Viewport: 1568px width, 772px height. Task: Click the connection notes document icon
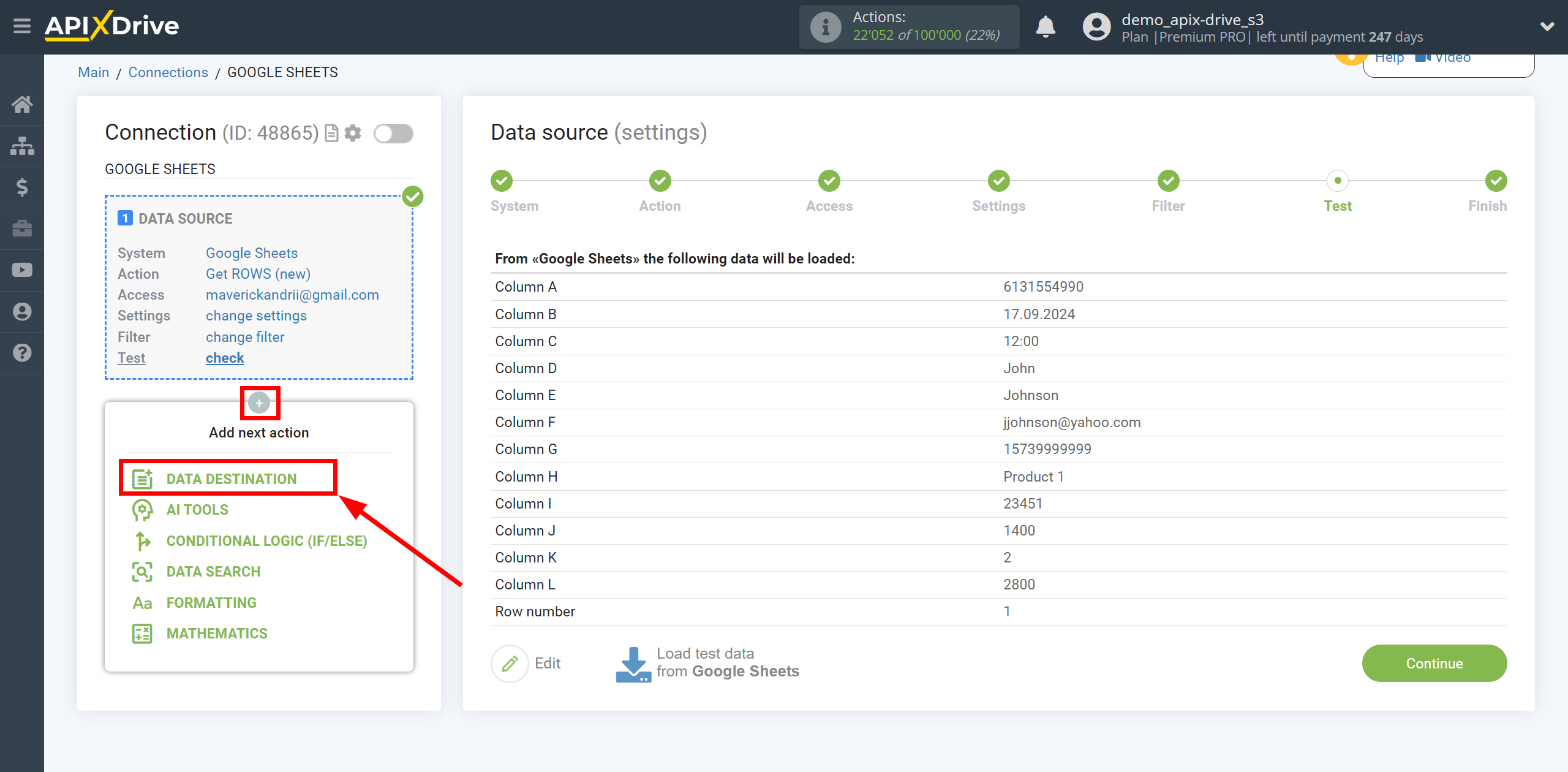pos(331,133)
